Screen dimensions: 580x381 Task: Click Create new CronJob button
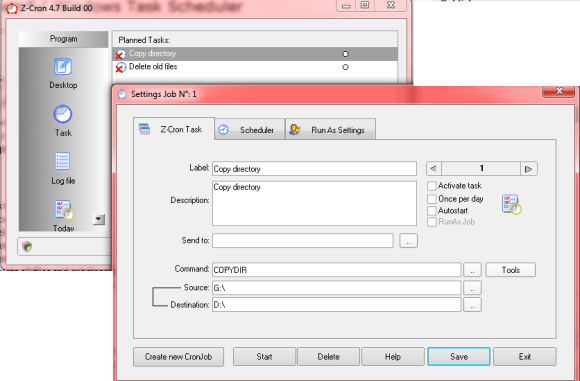click(178, 357)
